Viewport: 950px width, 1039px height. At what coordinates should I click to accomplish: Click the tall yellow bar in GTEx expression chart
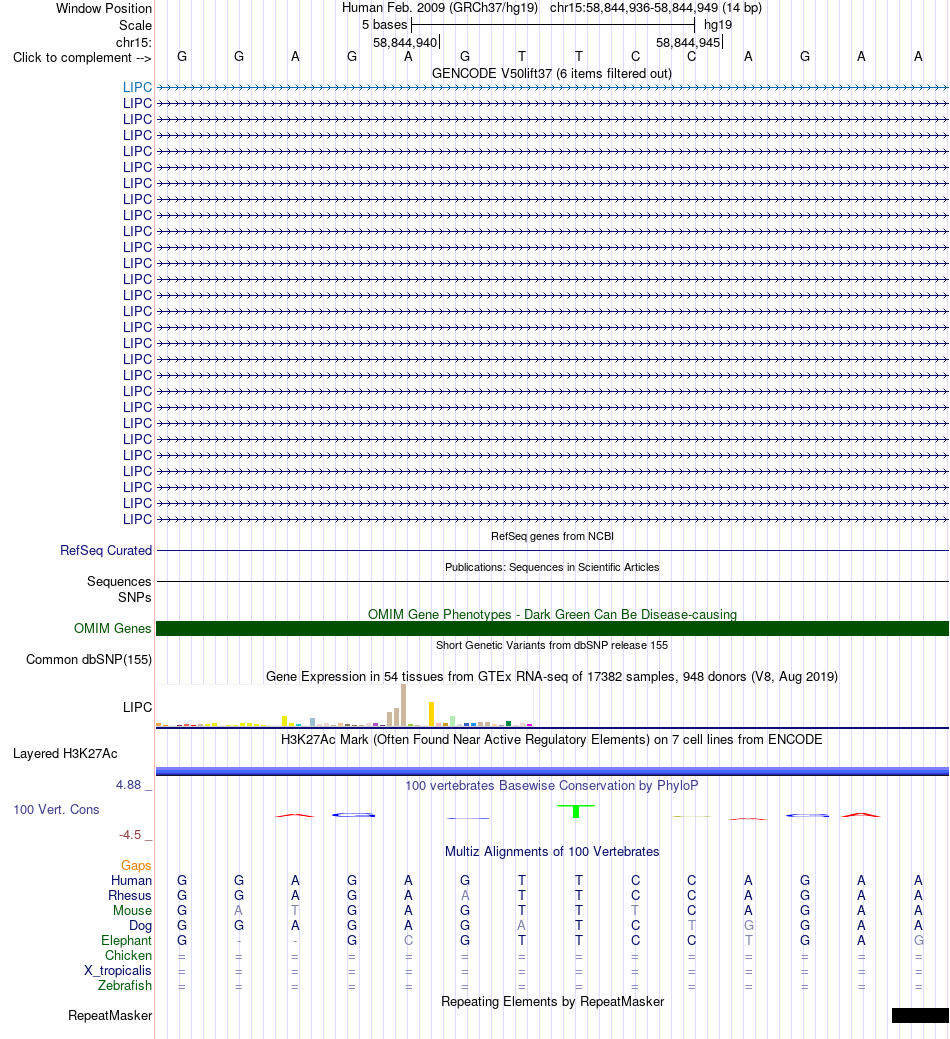point(431,714)
